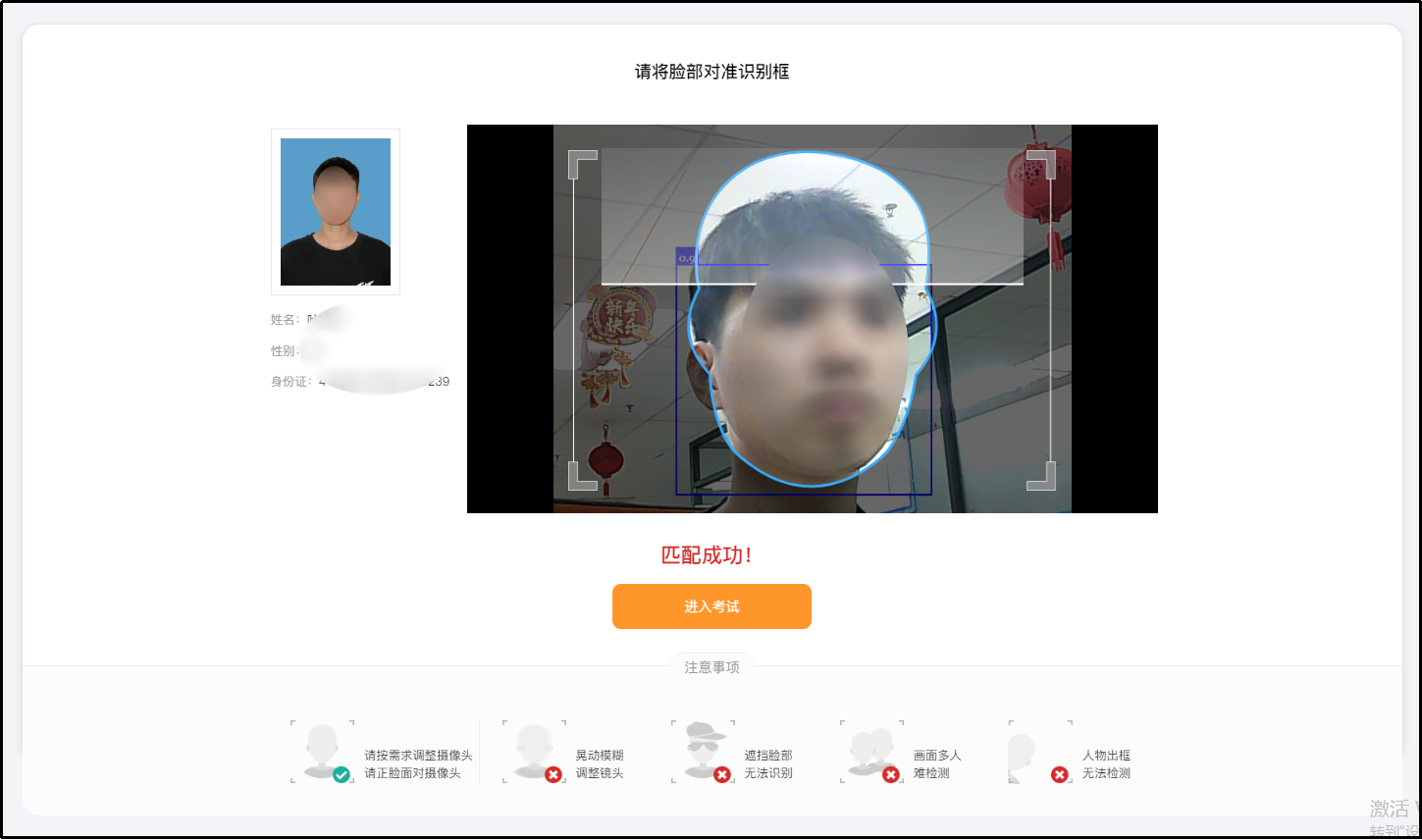Click the 注意事项 section label
Image resolution: width=1422 pixels, height=840 pixels.
pos(711,666)
